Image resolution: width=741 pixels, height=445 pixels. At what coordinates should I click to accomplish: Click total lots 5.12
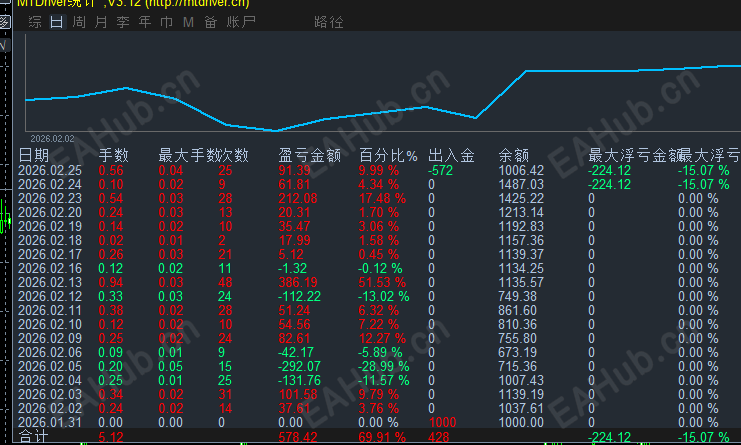click(x=111, y=437)
